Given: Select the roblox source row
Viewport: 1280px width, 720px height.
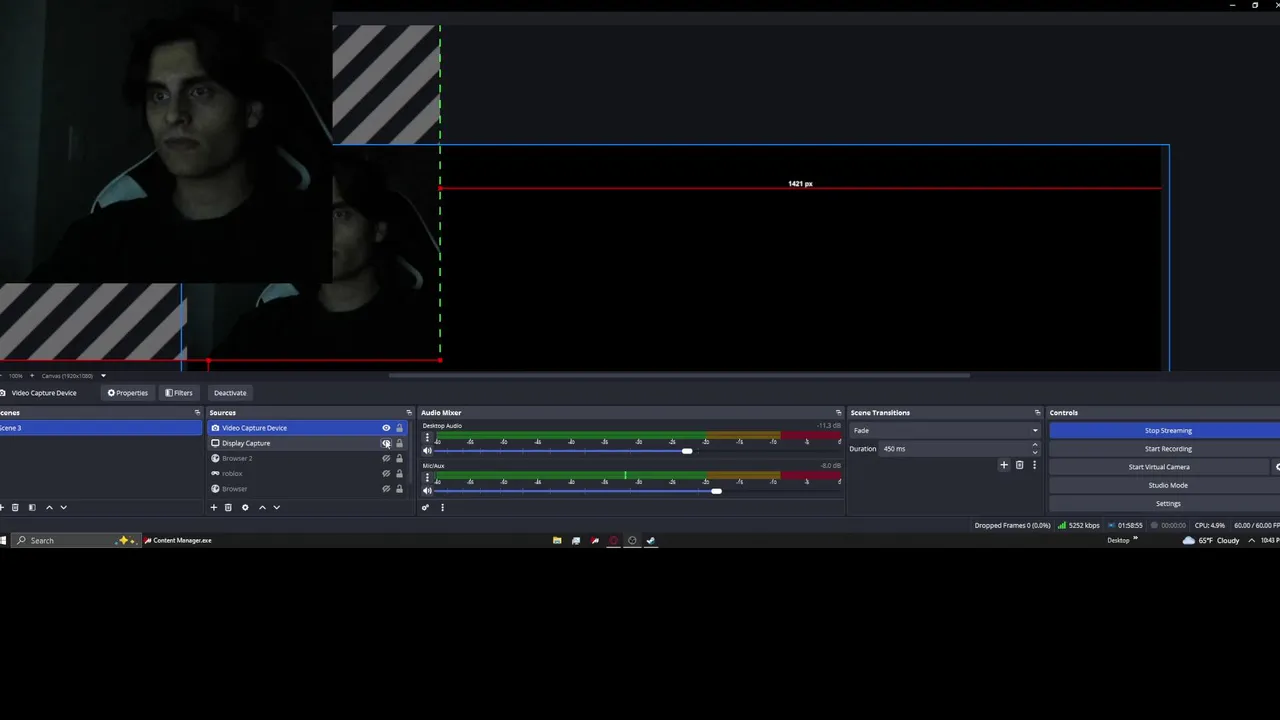Looking at the screenshot, I should click(307, 473).
